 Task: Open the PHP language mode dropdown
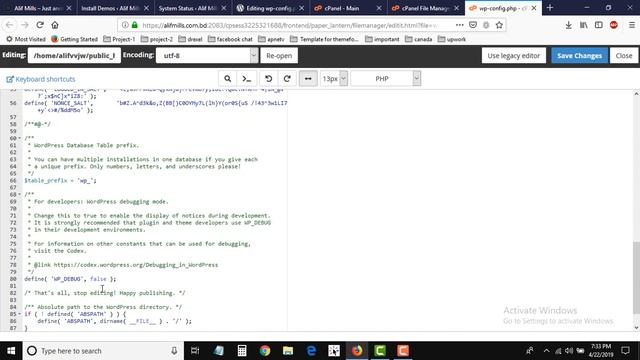[385, 79]
